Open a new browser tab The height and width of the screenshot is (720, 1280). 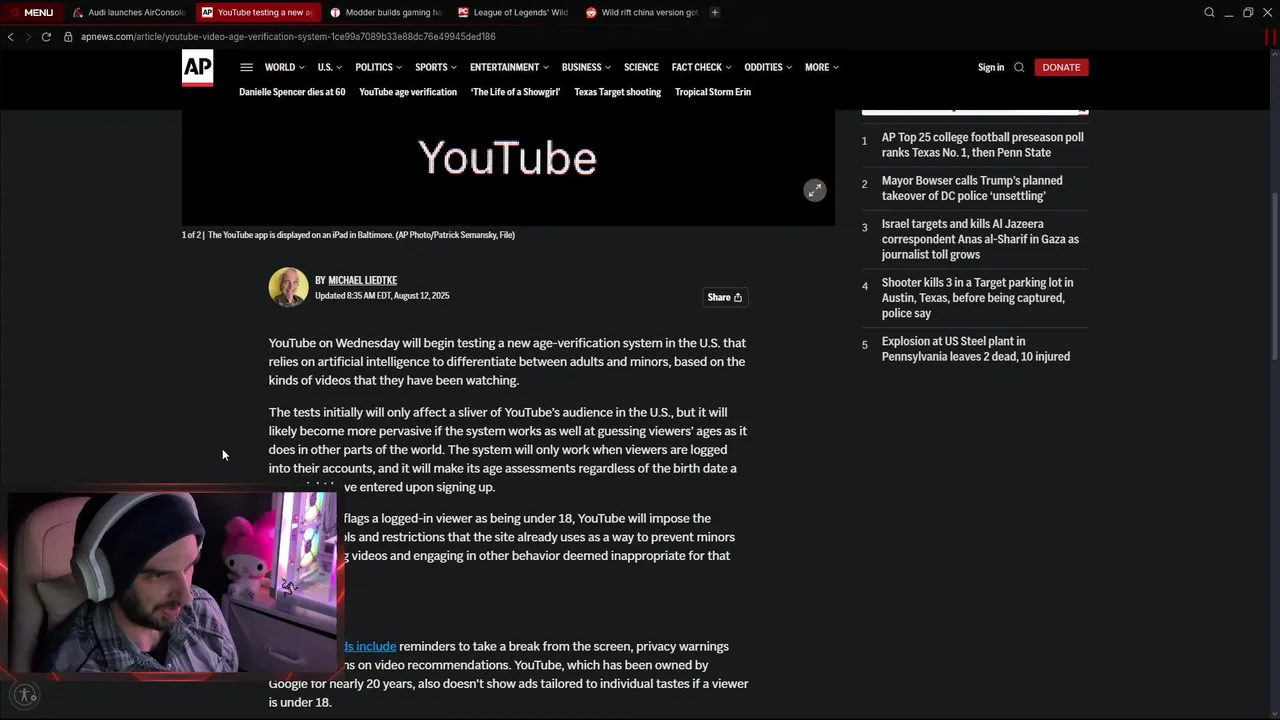click(x=714, y=12)
